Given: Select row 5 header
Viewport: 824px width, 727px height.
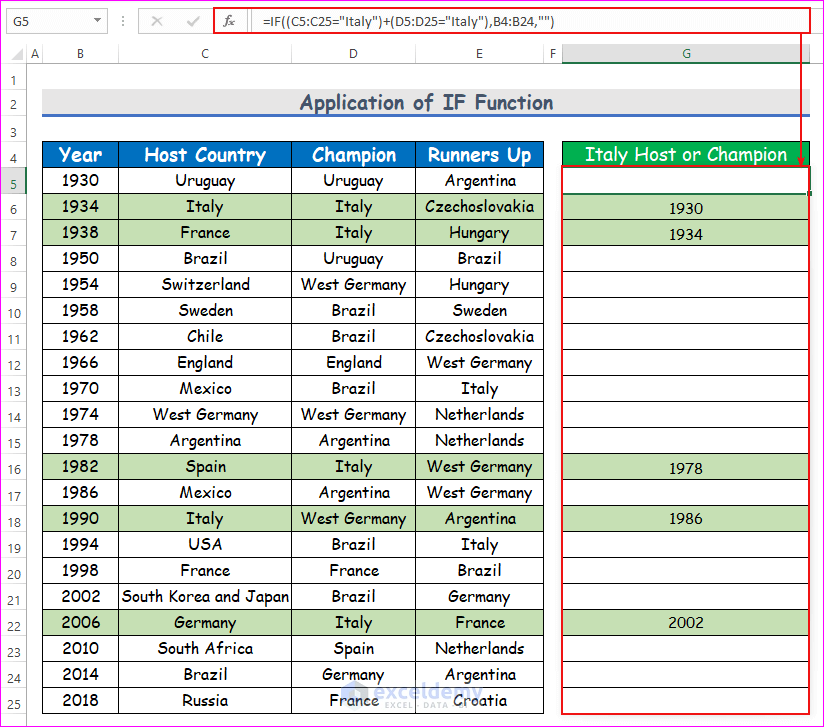Looking at the screenshot, I should 14,183.
